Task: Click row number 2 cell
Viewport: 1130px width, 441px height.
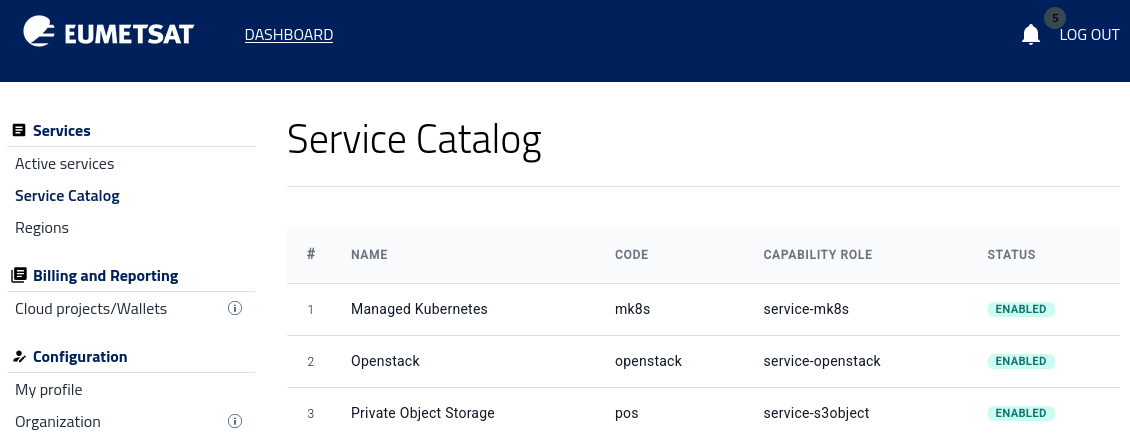Action: click(x=311, y=362)
